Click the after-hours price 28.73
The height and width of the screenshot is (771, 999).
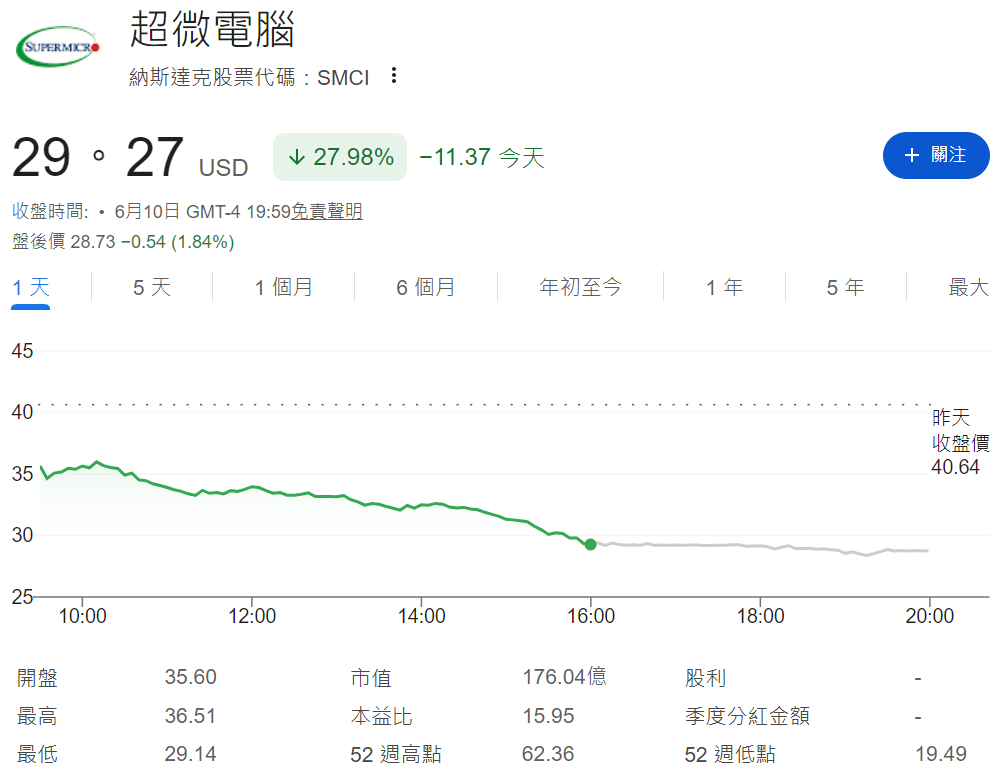[x=93, y=242]
